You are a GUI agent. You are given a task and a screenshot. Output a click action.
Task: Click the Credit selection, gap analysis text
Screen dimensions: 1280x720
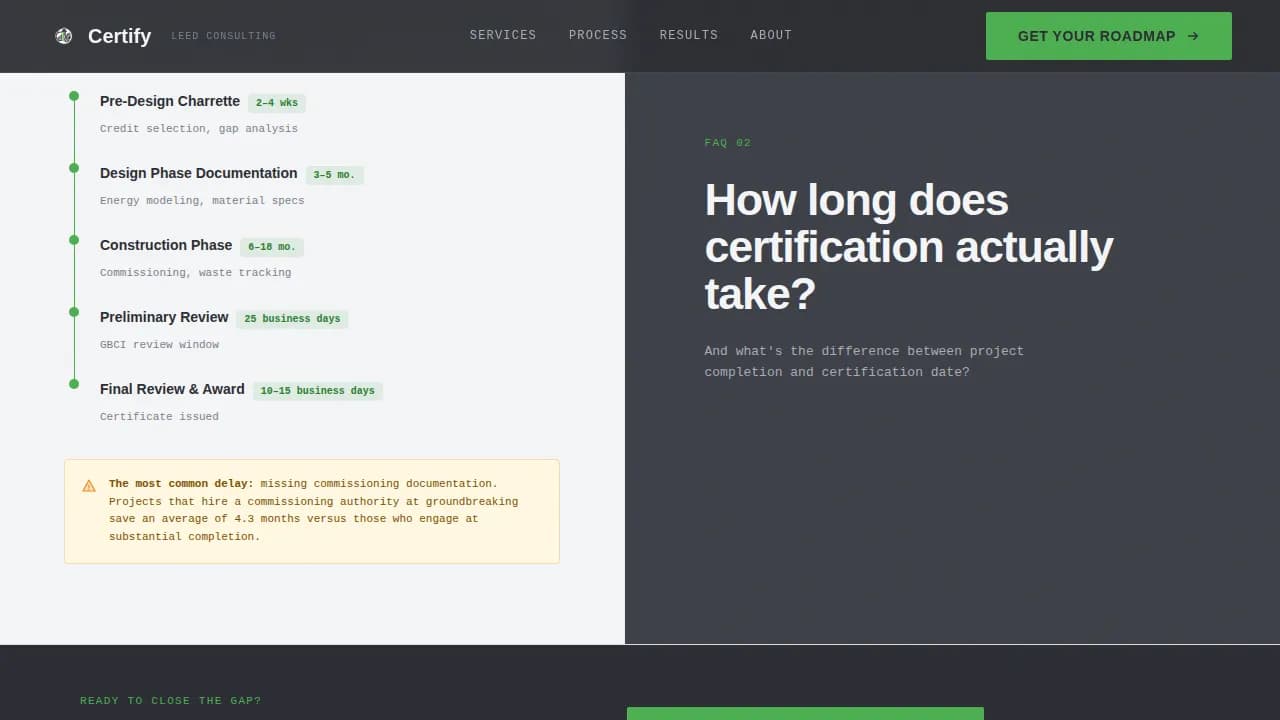(199, 128)
